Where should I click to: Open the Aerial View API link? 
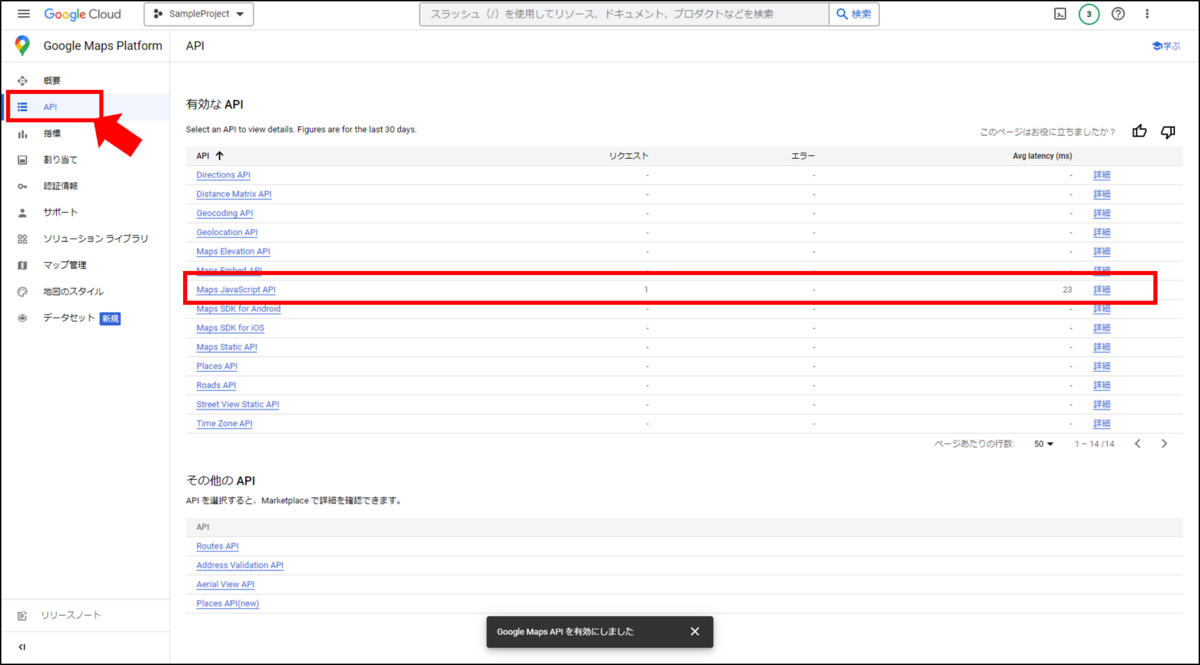[x=225, y=584]
